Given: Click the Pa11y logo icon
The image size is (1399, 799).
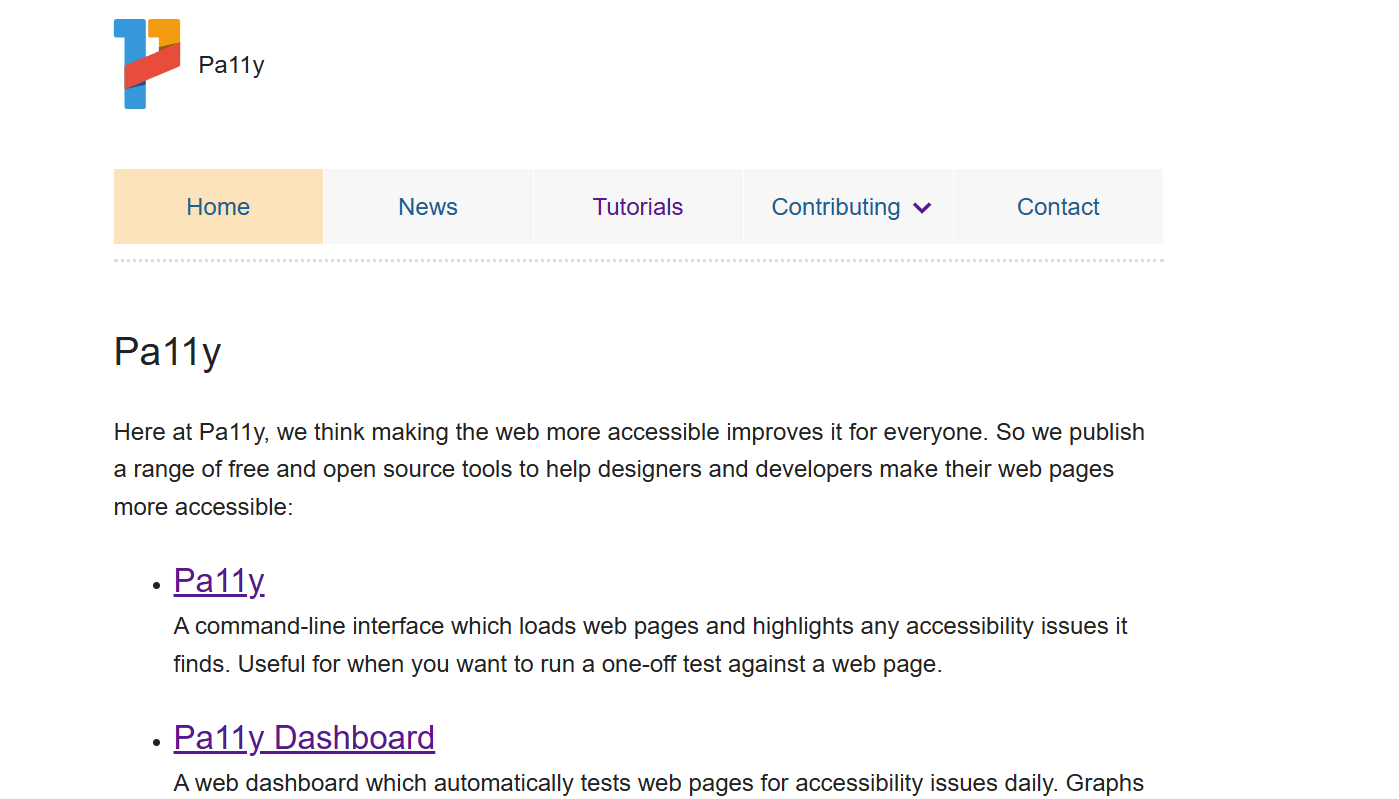Looking at the screenshot, I should (147, 64).
